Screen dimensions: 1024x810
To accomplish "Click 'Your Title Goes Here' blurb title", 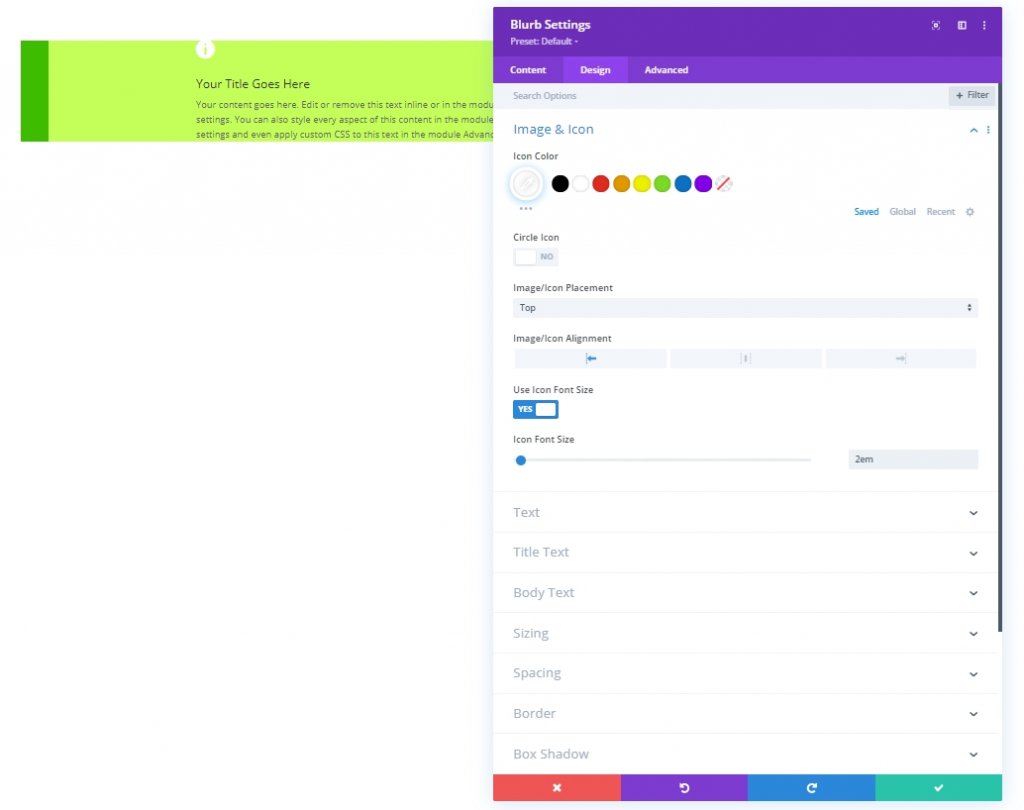I will pyautogui.click(x=253, y=84).
